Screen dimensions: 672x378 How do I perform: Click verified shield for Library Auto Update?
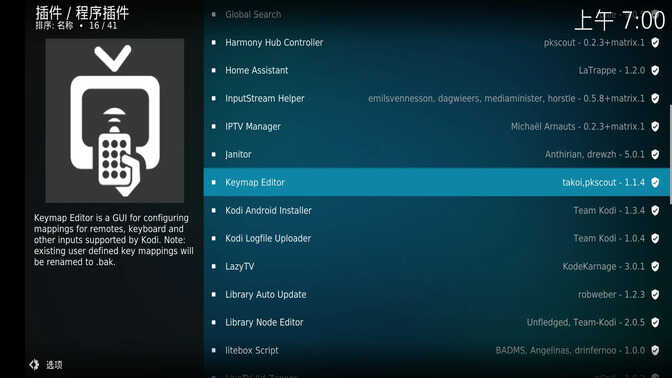(x=655, y=294)
